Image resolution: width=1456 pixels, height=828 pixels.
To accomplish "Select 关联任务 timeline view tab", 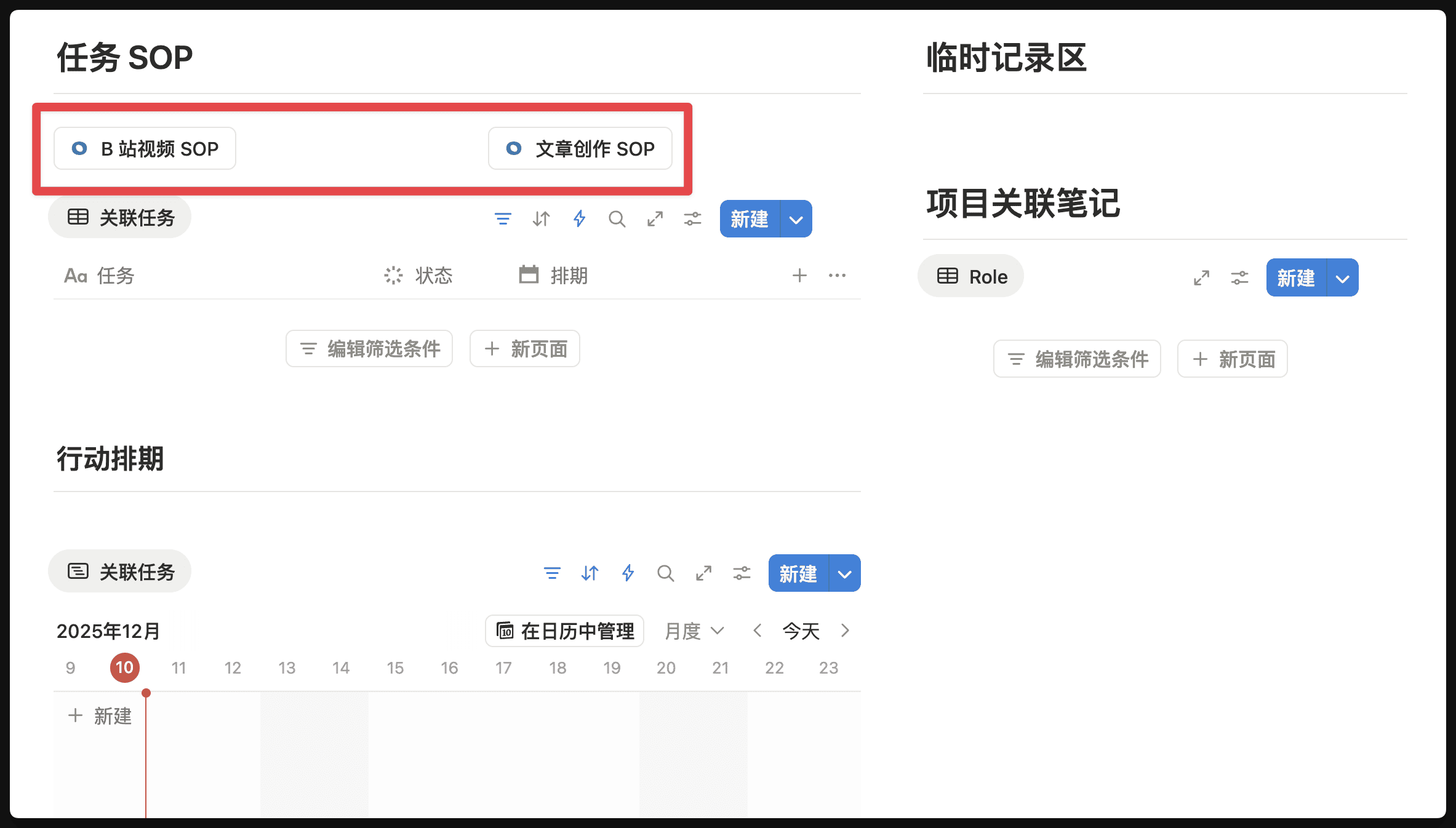I will (x=120, y=572).
